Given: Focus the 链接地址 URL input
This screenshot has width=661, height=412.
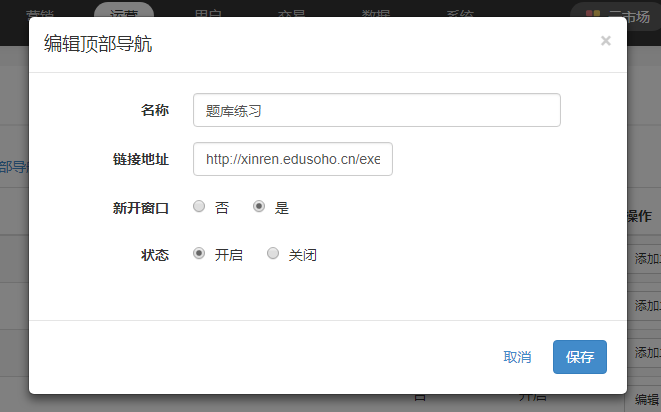Looking at the screenshot, I should (292, 159).
